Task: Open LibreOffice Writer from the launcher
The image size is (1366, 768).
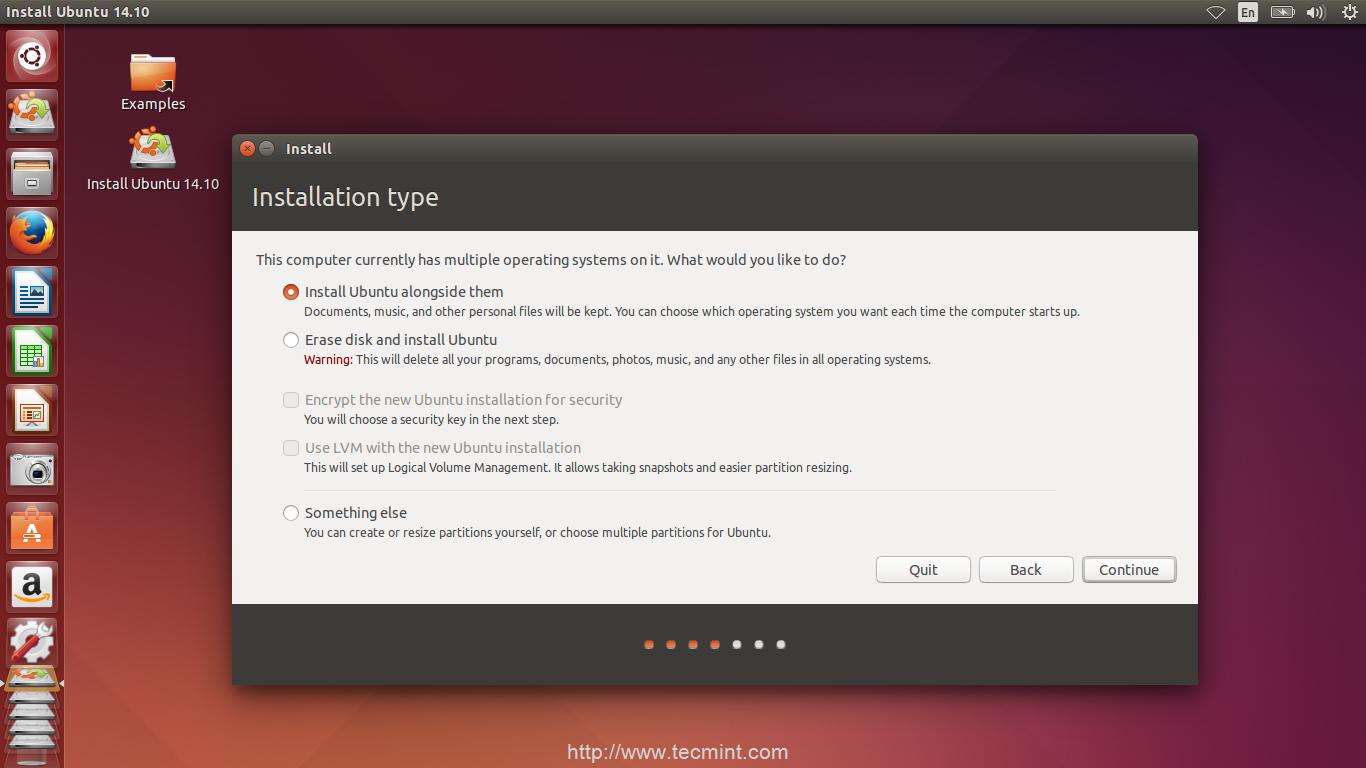Action: coord(32,291)
